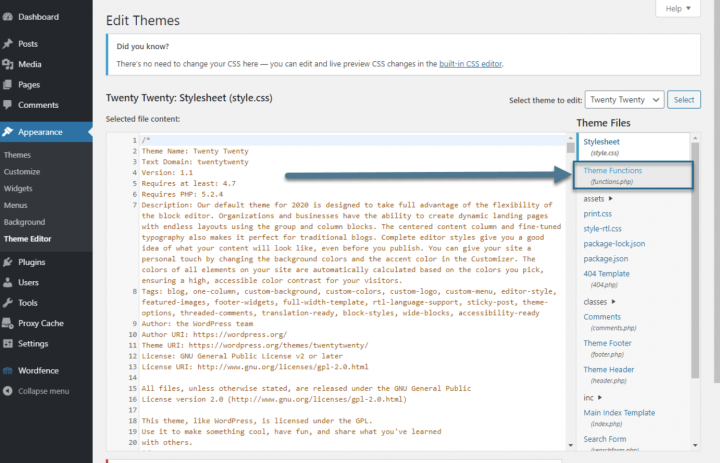Select Theme Editor submenu item

[28, 239]
